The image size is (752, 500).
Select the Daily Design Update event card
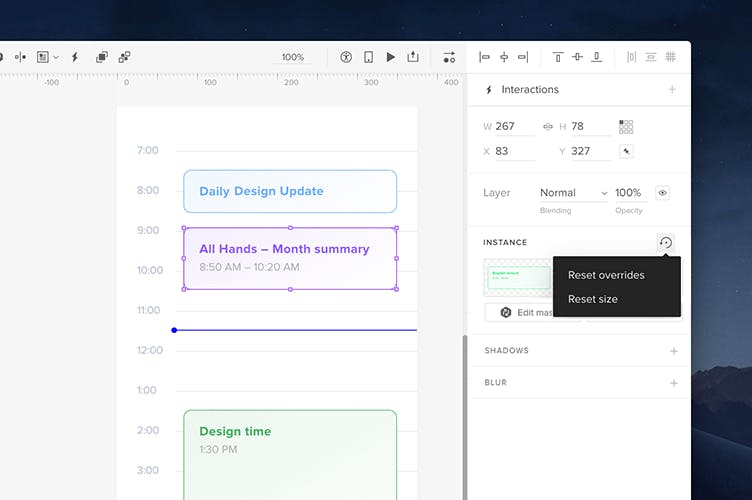pyautogui.click(x=290, y=191)
